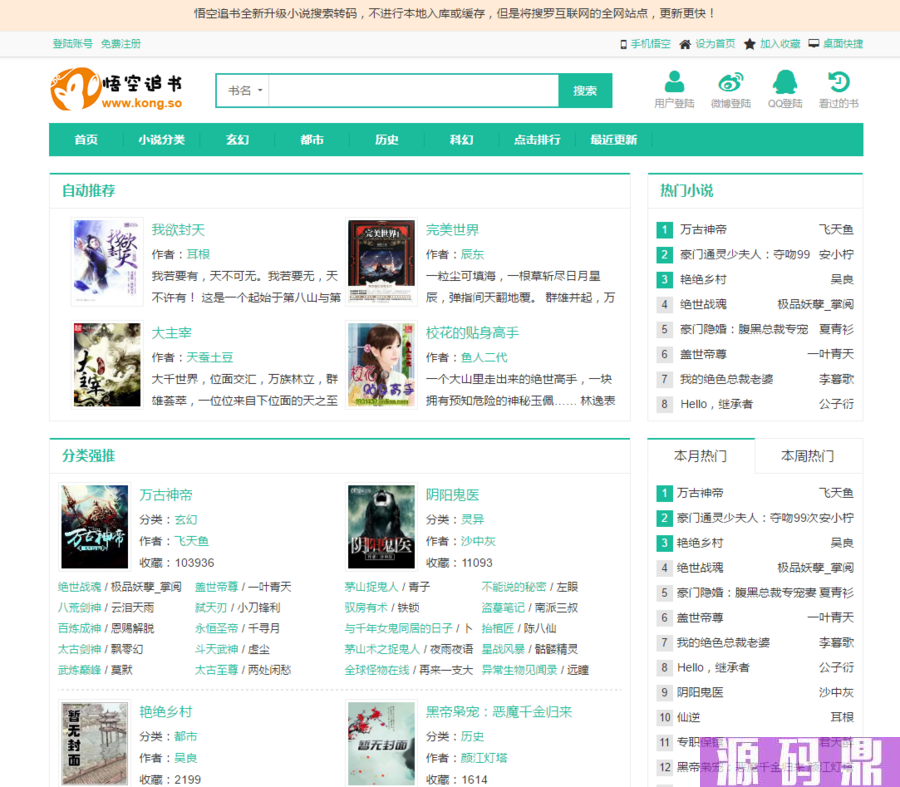Viewport: 900px width, 787px height.
Task: Click the 茅山捉鬼人 book link
Action: tap(371, 587)
